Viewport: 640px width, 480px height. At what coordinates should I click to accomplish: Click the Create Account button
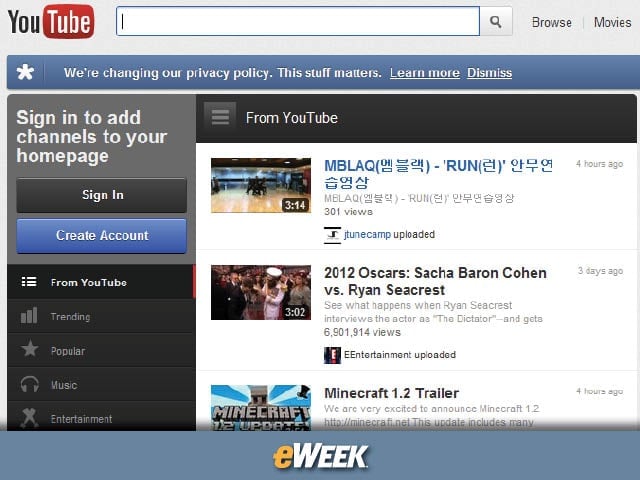(x=102, y=236)
